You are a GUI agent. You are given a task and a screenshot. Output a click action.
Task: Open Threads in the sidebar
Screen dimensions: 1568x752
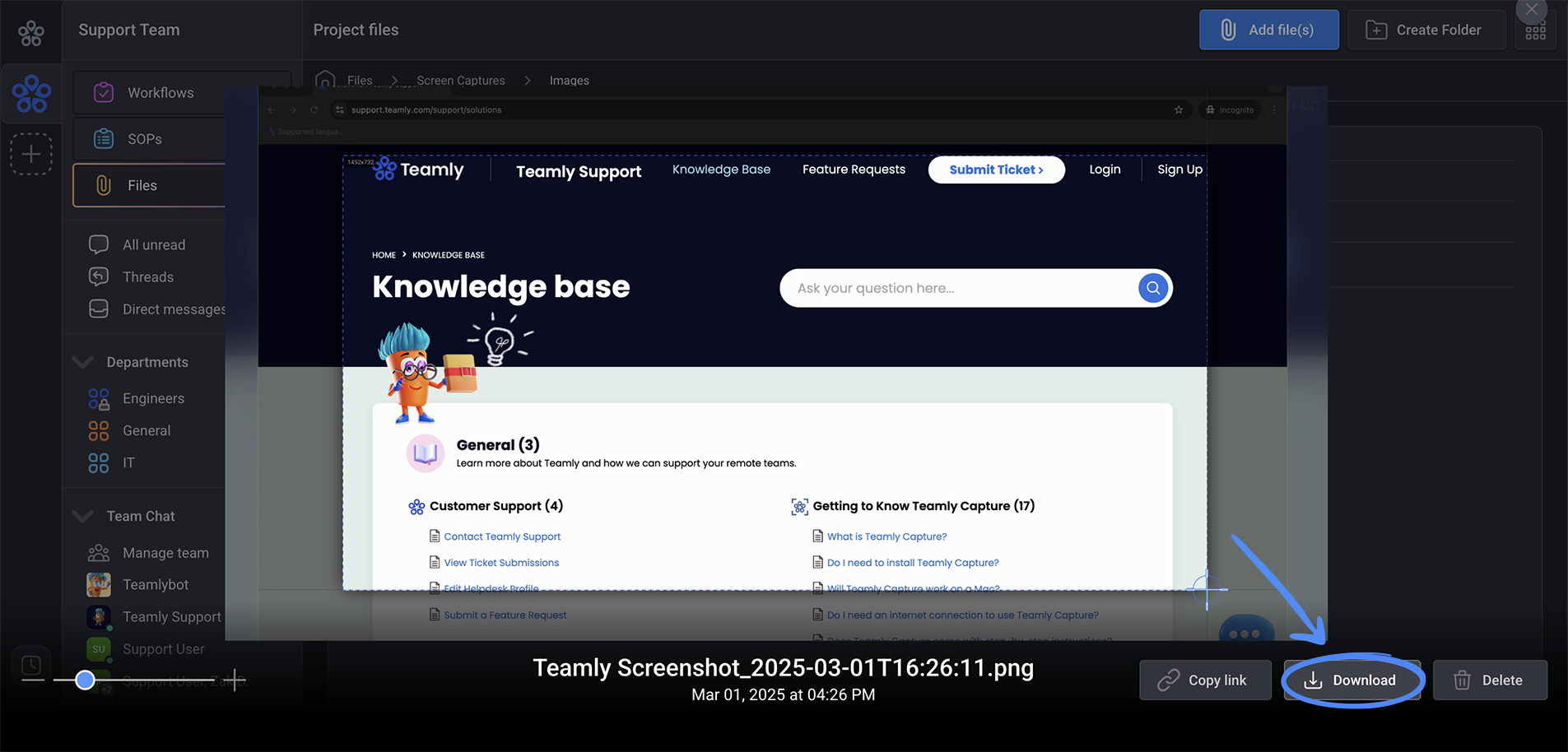pyautogui.click(x=148, y=276)
